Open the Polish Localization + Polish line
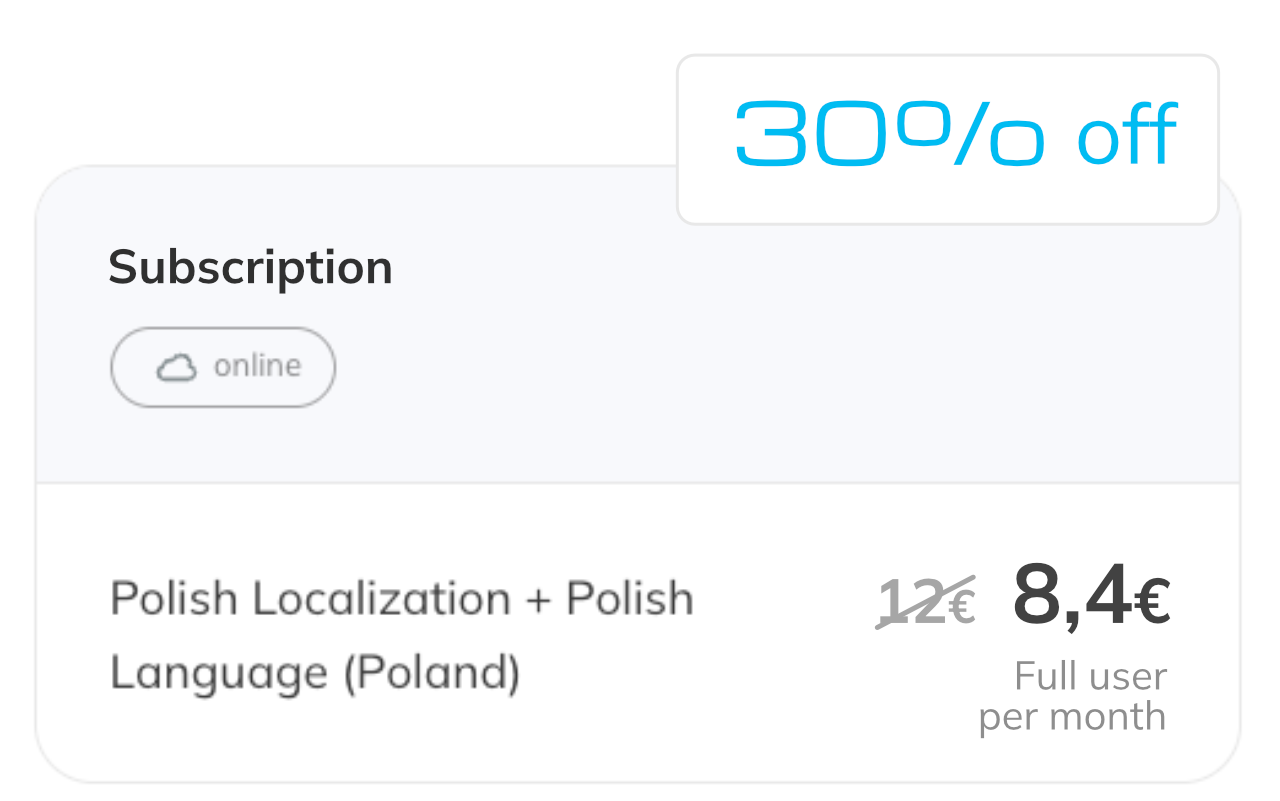Screen dimensions: 1280x801 click(401, 599)
